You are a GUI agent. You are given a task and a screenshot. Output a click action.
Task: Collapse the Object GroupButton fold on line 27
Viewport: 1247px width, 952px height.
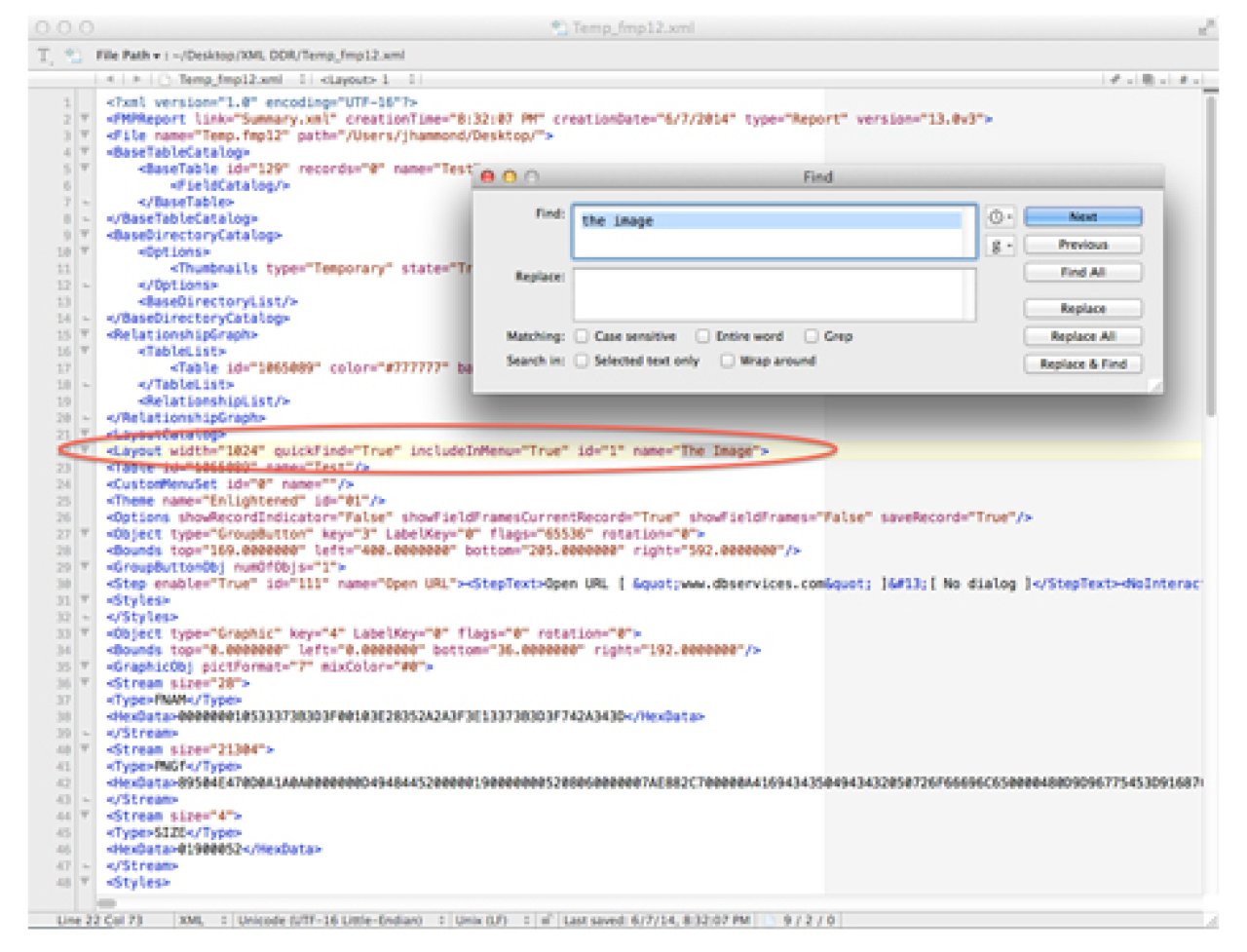tap(85, 534)
